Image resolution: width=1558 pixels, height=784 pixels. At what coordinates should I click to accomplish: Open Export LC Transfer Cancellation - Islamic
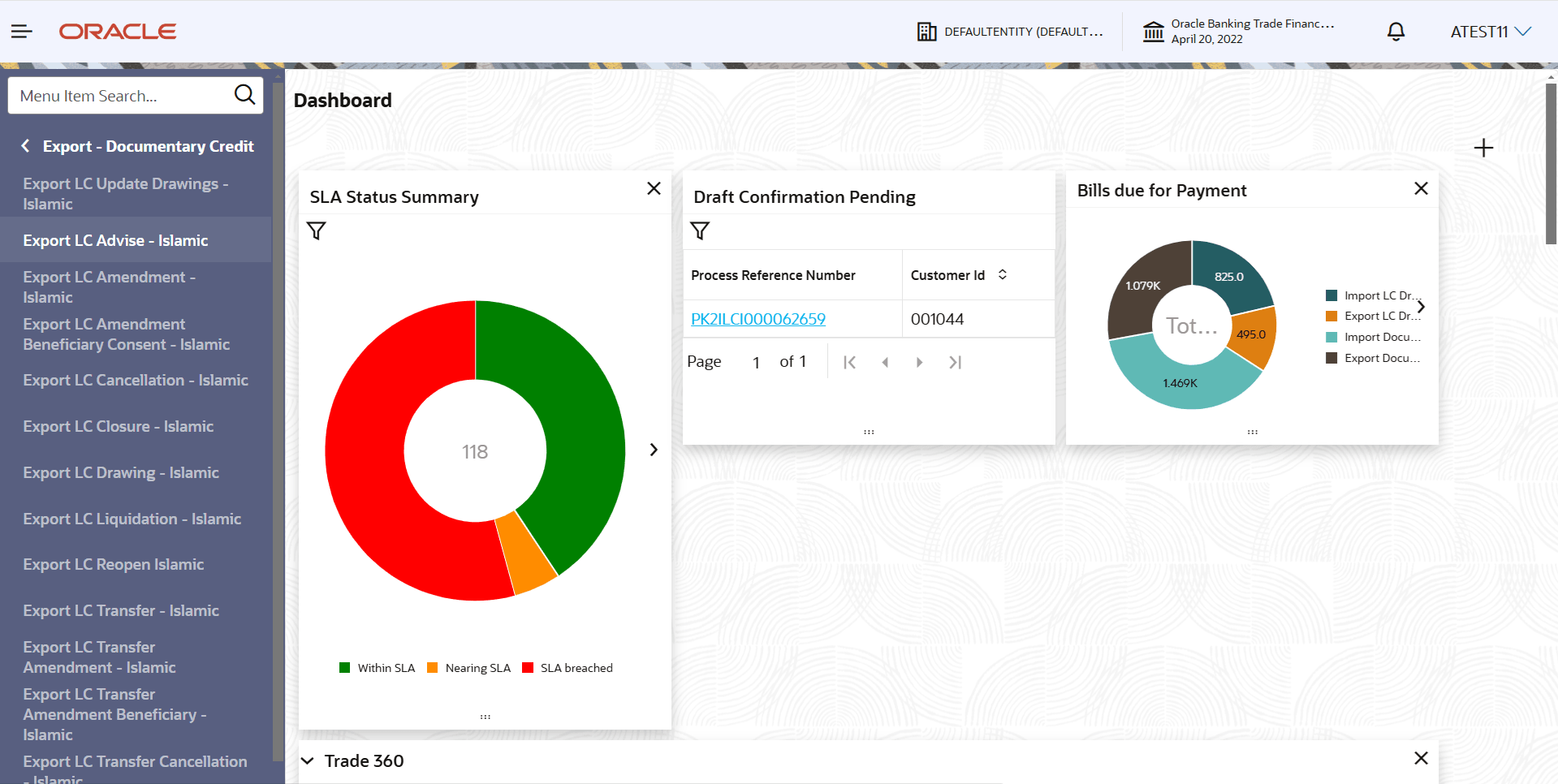click(x=136, y=768)
